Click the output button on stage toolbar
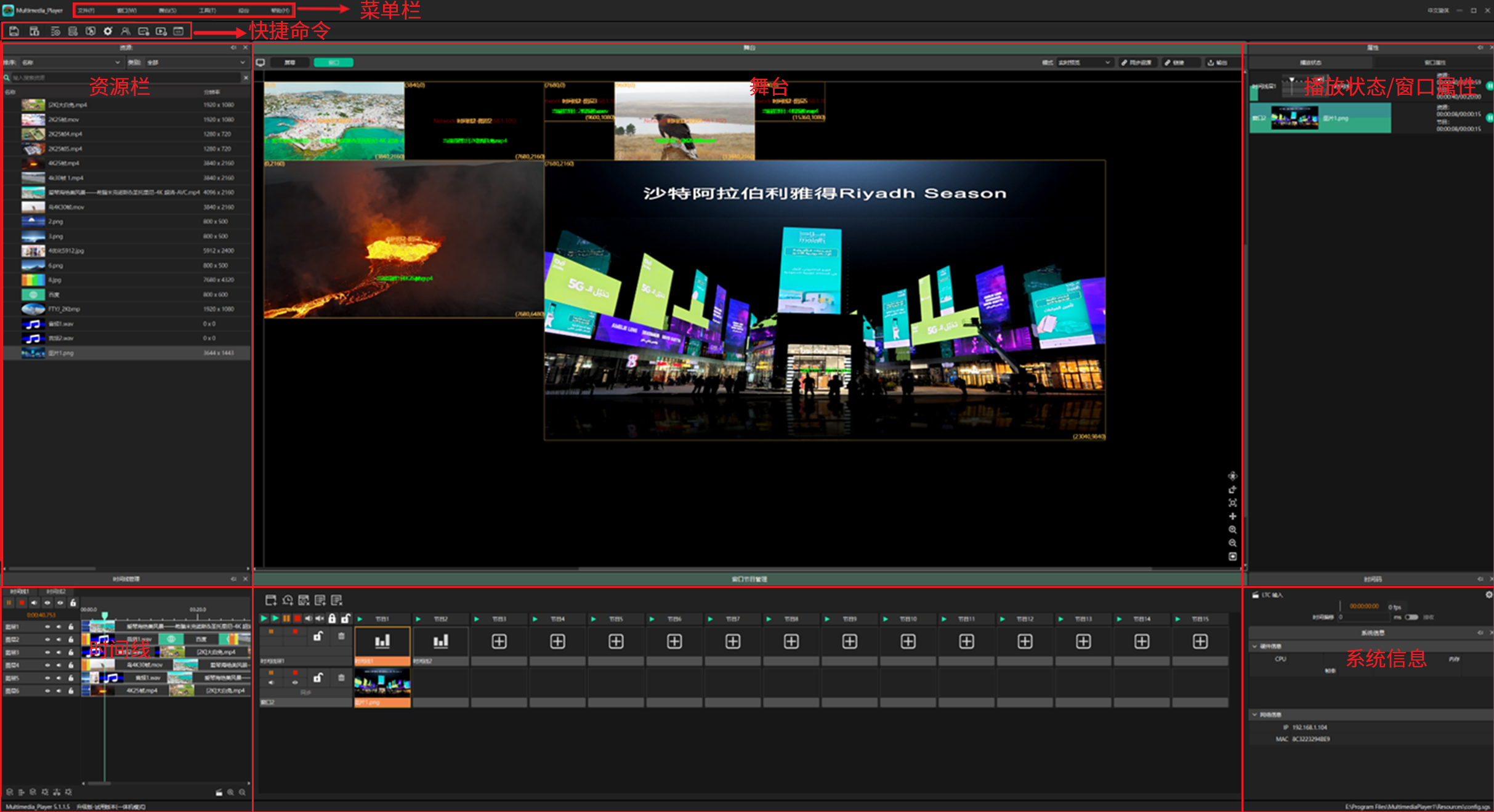This screenshot has width=1494, height=812. pyautogui.click(x=1217, y=62)
